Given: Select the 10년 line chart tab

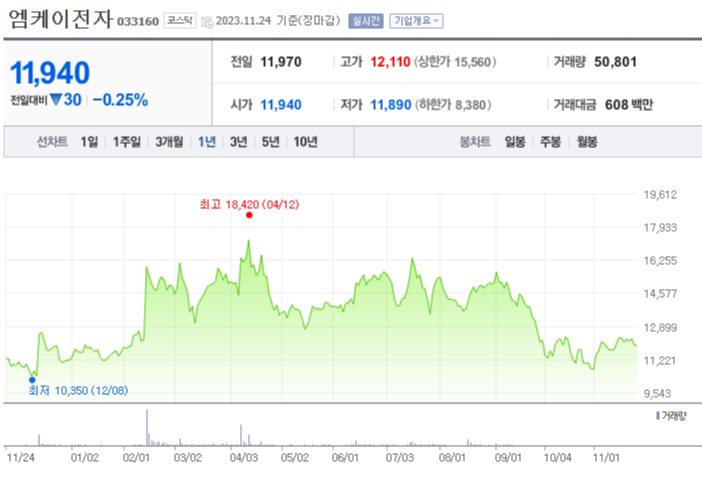Looking at the screenshot, I should pyautogui.click(x=306, y=142).
